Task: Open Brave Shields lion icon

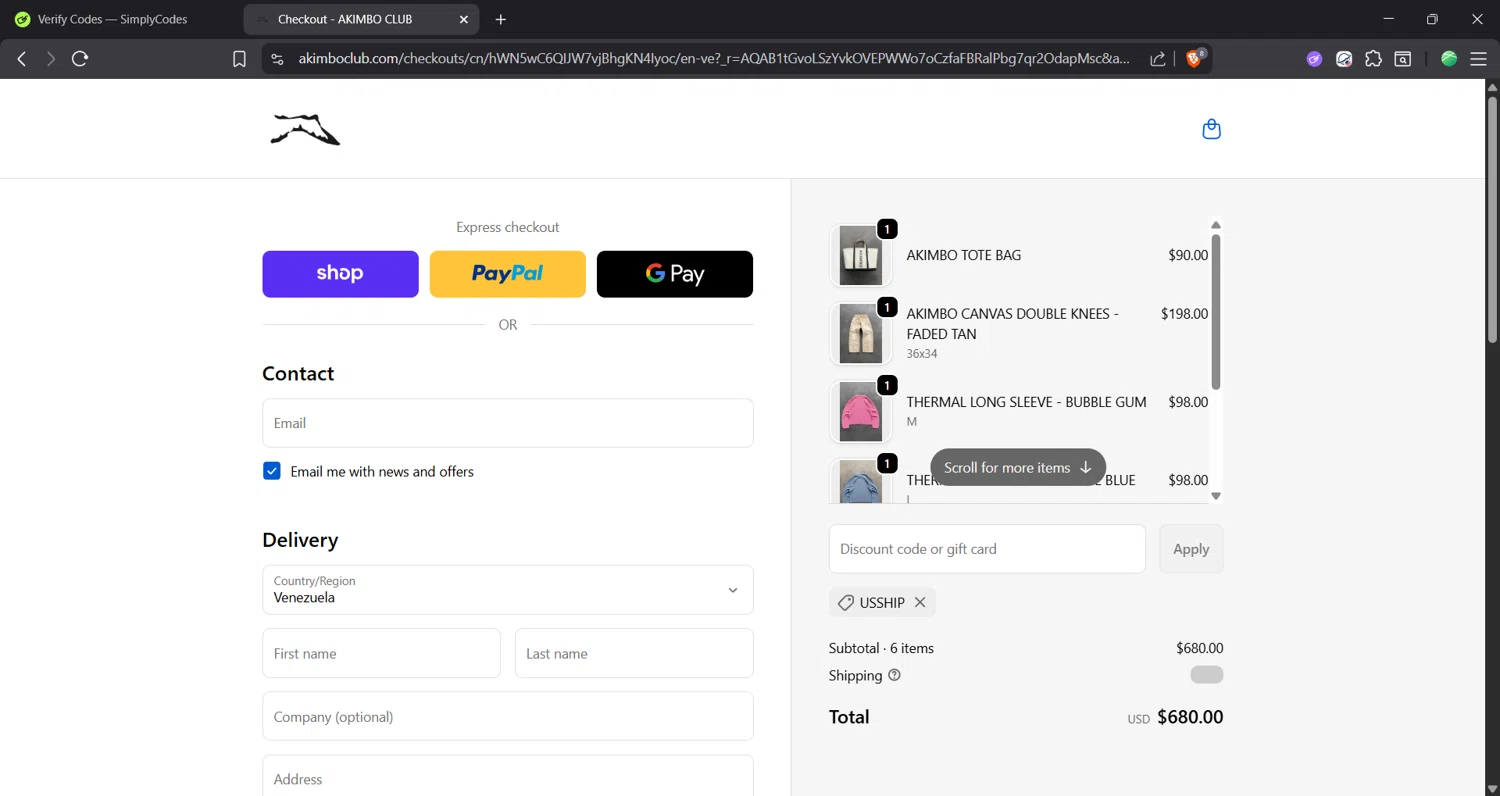Action: coord(1194,59)
